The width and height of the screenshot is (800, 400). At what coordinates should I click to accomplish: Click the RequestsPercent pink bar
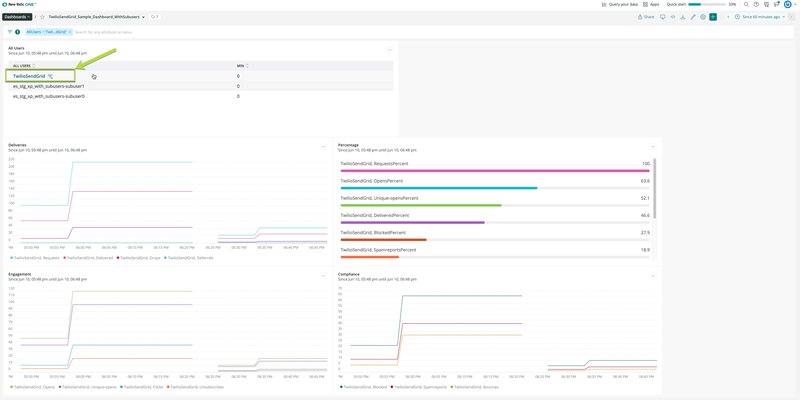click(x=494, y=171)
